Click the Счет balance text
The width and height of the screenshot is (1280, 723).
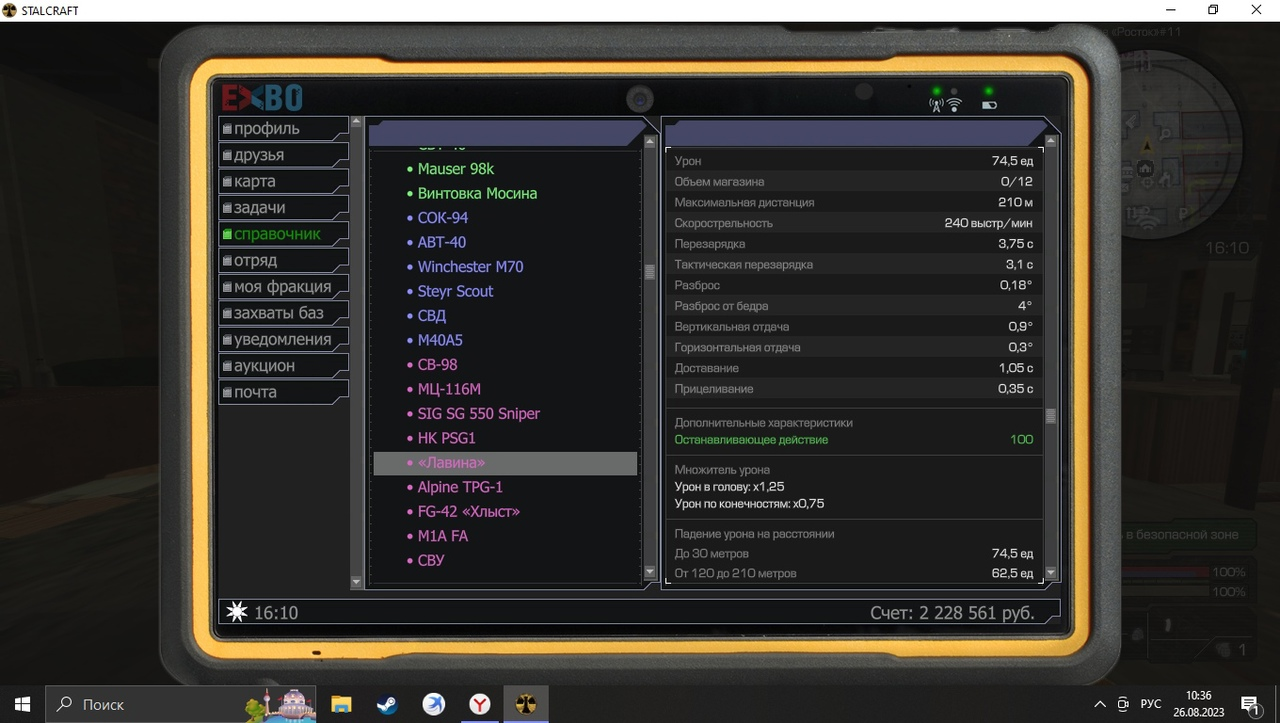953,612
